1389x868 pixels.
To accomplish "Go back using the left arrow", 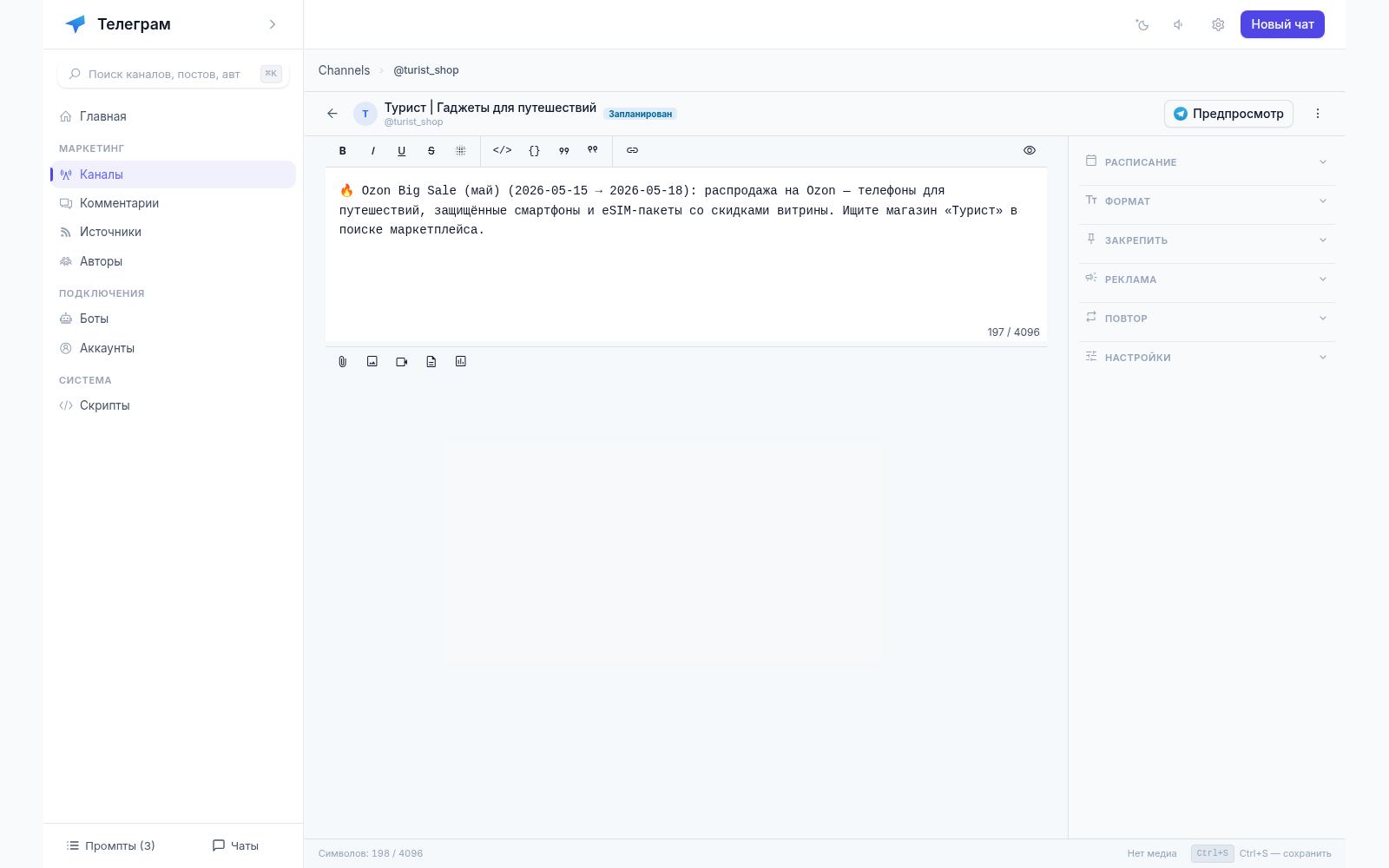I will tap(332, 114).
